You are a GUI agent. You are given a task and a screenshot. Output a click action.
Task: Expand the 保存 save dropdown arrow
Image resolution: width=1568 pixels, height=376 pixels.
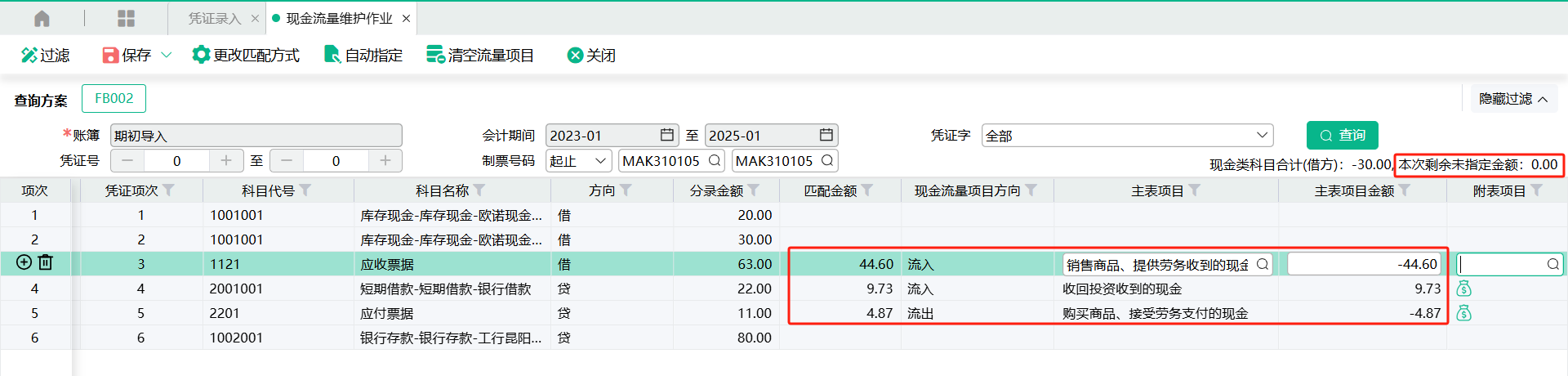[167, 55]
